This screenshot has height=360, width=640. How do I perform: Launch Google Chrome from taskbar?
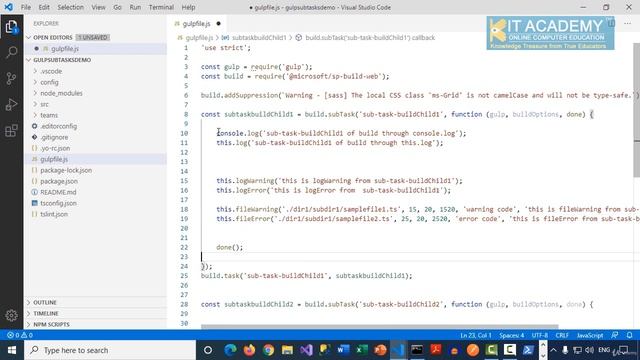268,350
